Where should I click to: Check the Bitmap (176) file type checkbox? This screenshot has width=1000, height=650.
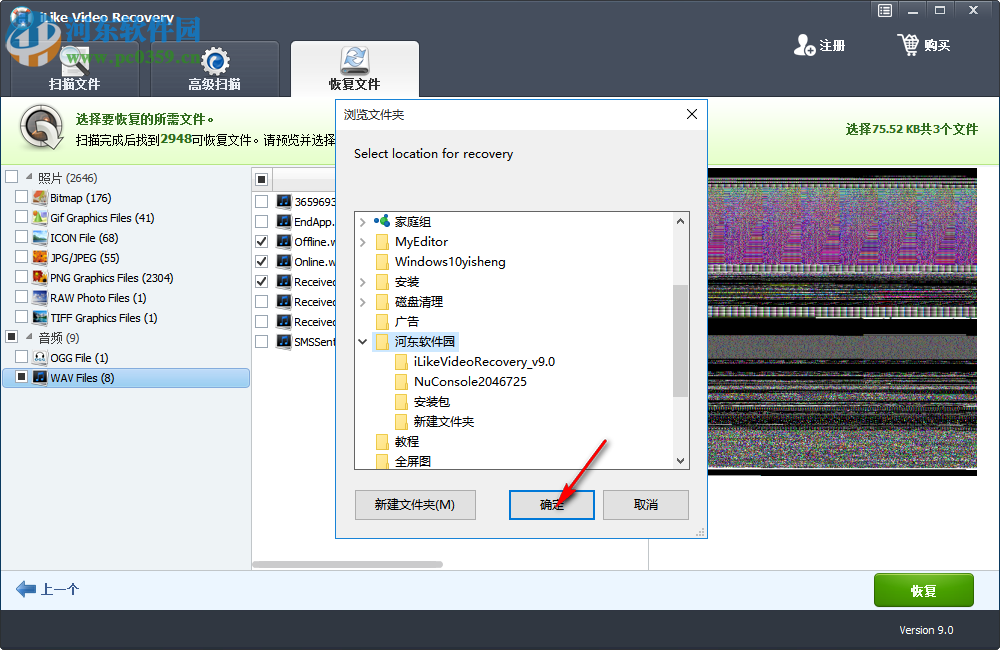(20, 197)
